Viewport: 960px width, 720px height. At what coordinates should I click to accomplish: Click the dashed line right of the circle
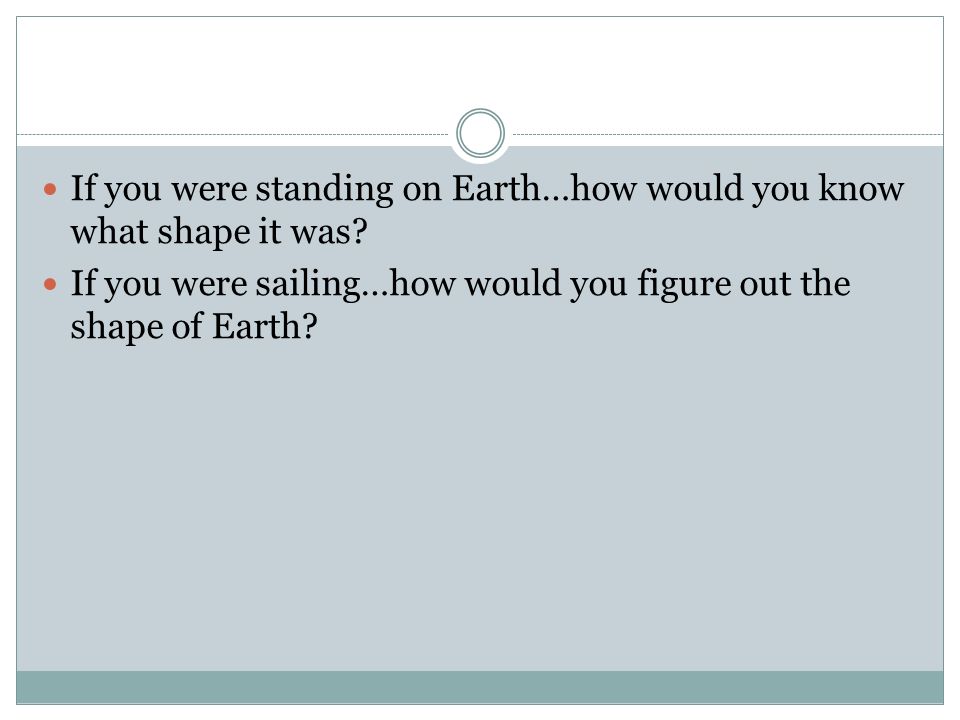pyautogui.click(x=728, y=134)
